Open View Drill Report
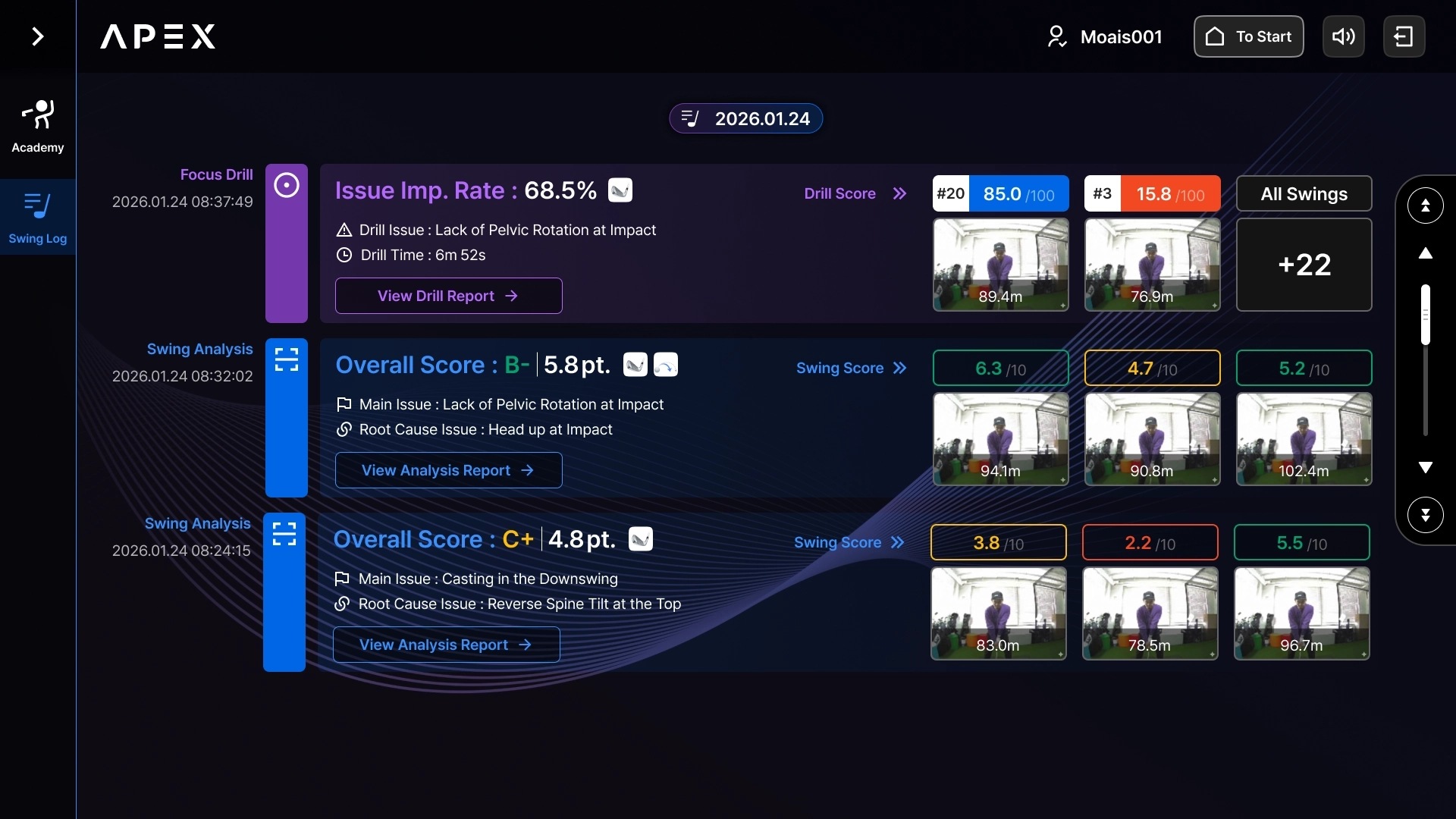Image resolution: width=1456 pixels, height=819 pixels. 448,296
